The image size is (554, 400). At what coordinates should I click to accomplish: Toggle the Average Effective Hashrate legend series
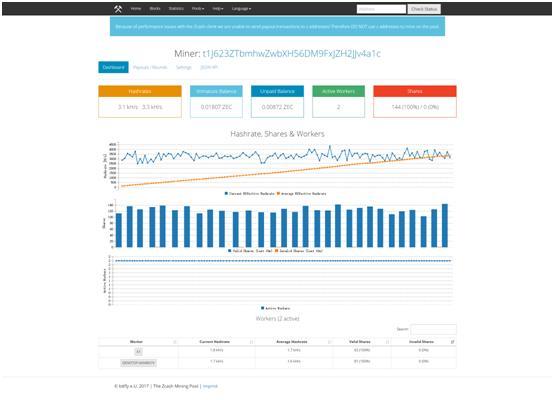pos(301,194)
